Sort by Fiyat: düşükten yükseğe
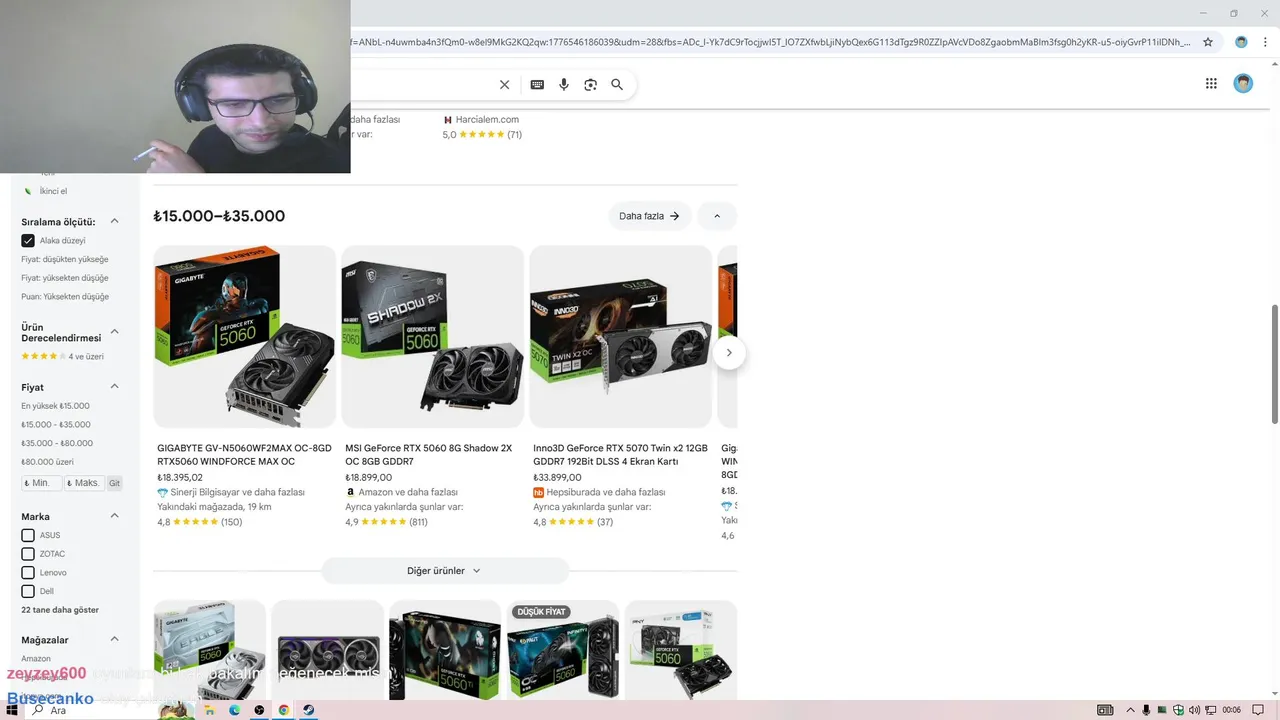Viewport: 1280px width, 720px height. pos(65,259)
